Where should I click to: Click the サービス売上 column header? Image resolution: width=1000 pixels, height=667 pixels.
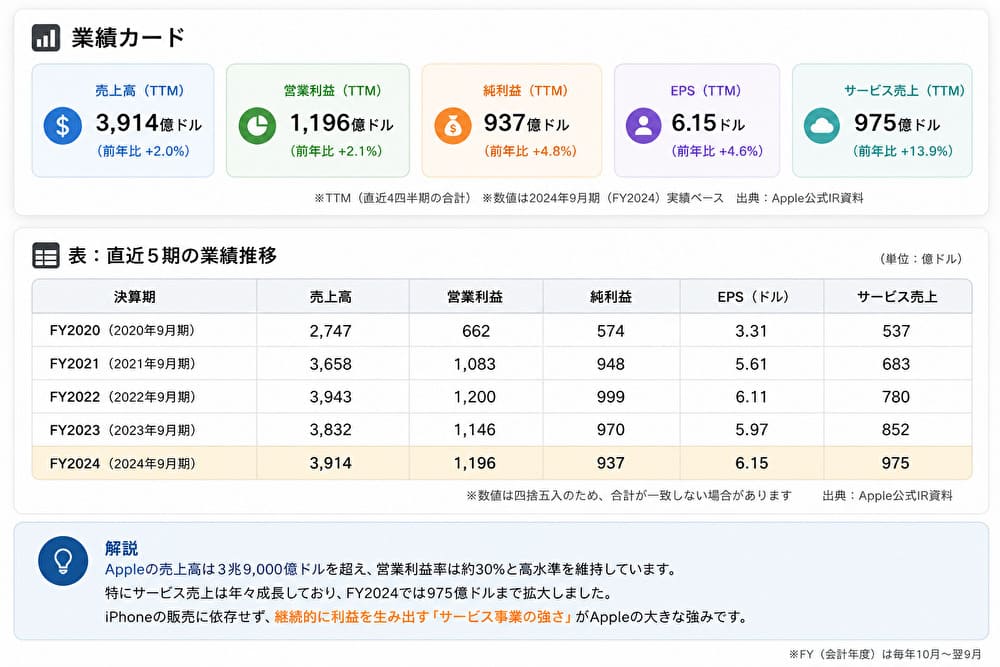click(897, 297)
